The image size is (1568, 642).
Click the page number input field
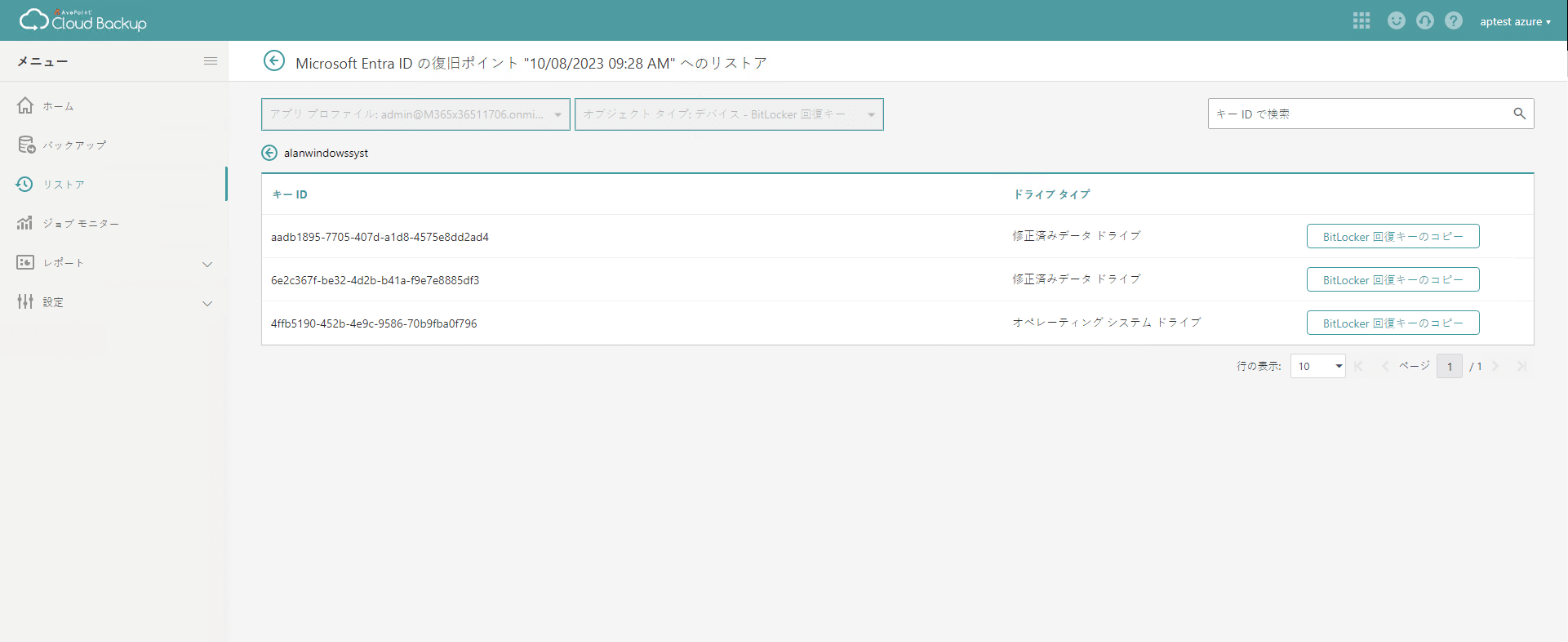pos(1450,366)
